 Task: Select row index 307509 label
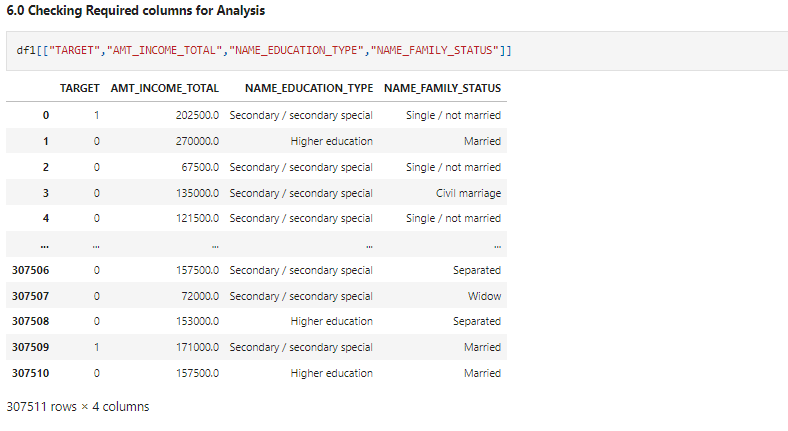(x=31, y=348)
